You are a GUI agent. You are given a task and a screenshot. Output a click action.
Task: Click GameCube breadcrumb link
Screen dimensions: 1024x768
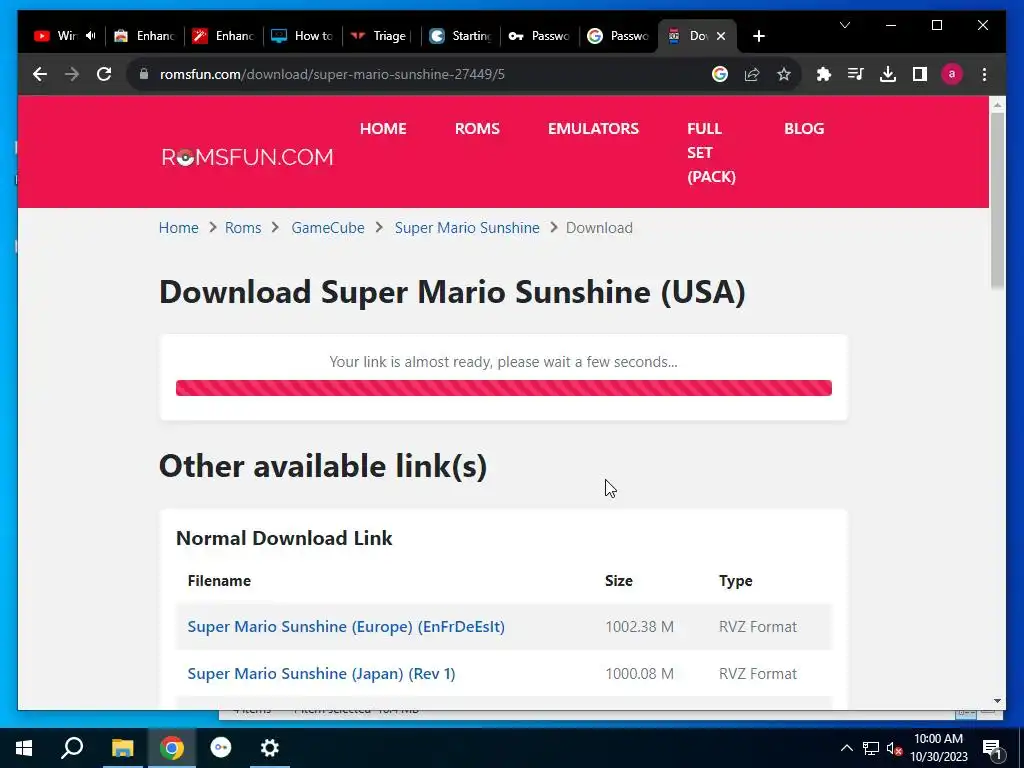tap(328, 228)
